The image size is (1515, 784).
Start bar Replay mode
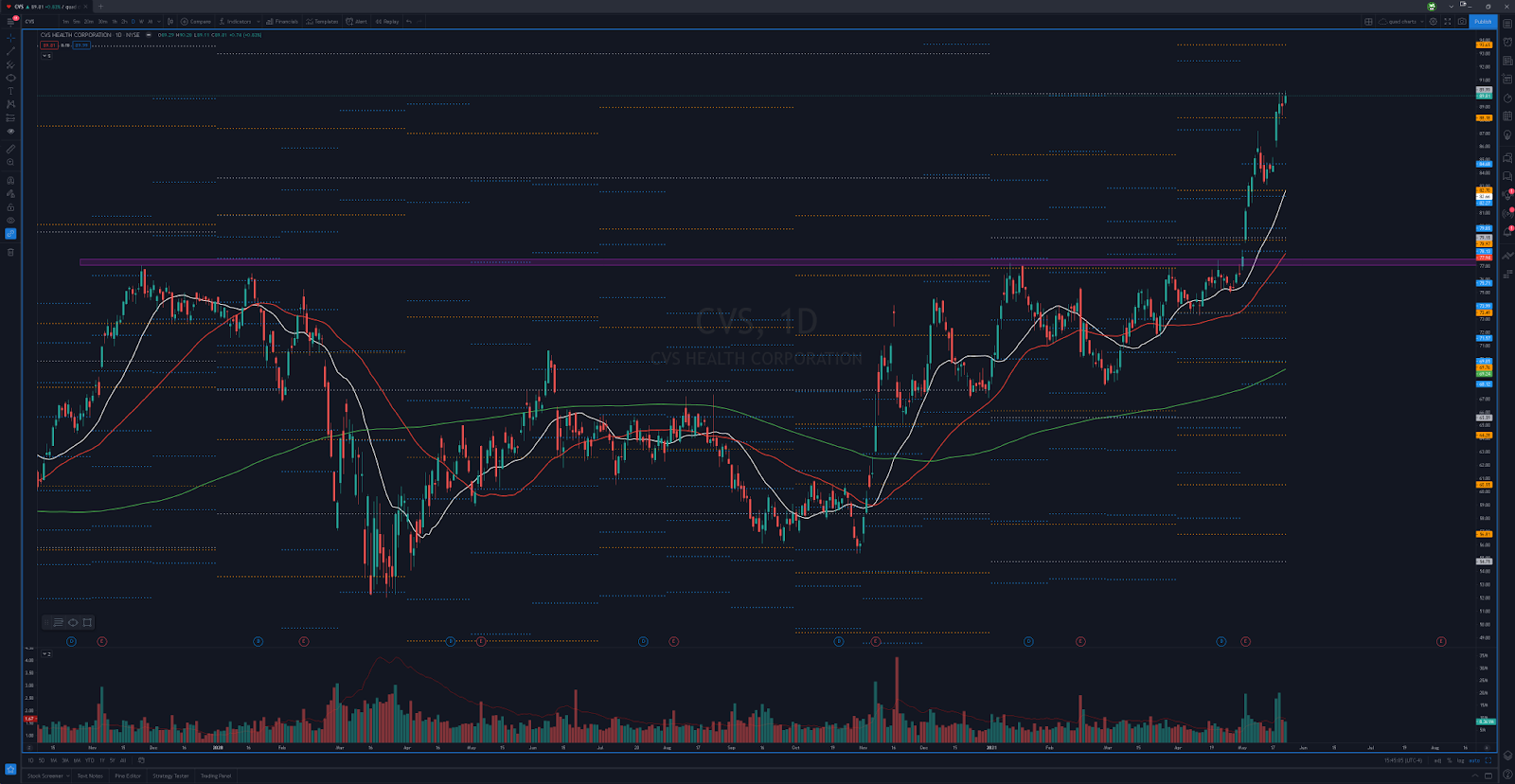click(x=387, y=21)
